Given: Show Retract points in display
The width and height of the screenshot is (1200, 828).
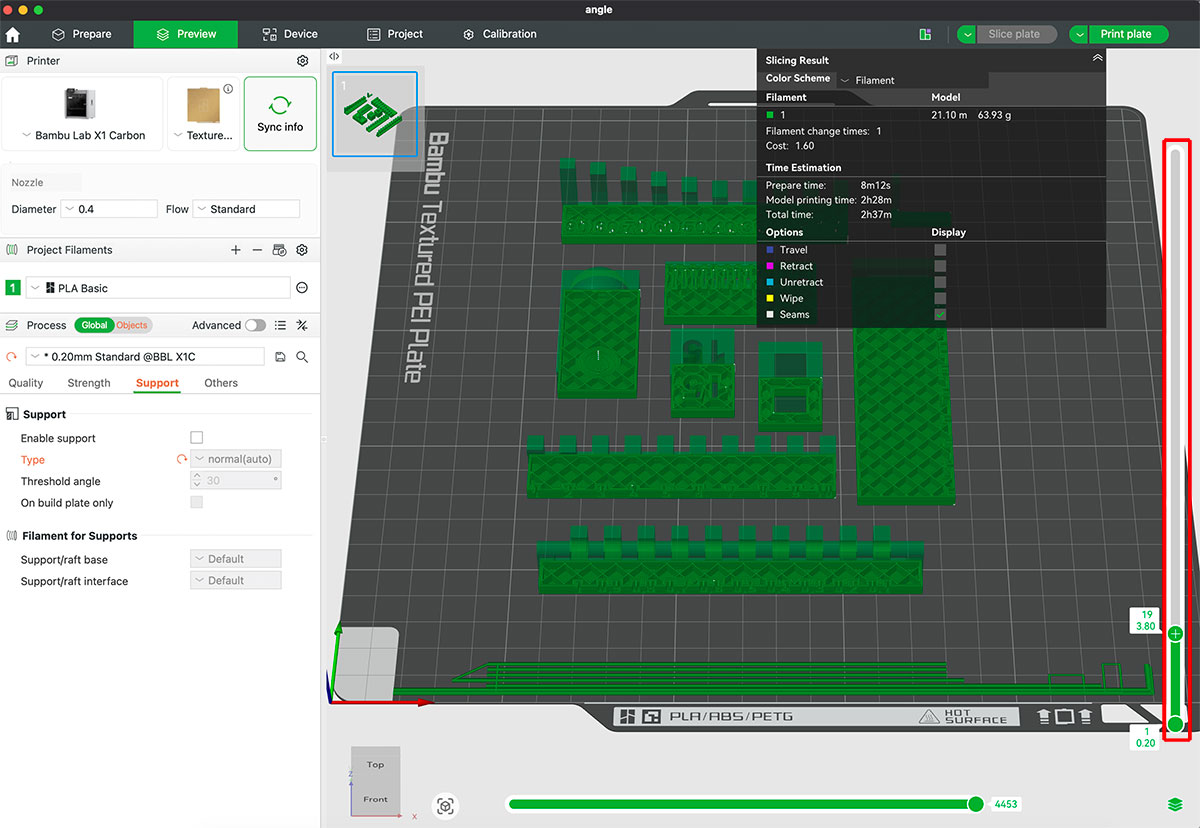Looking at the screenshot, I should [x=940, y=266].
